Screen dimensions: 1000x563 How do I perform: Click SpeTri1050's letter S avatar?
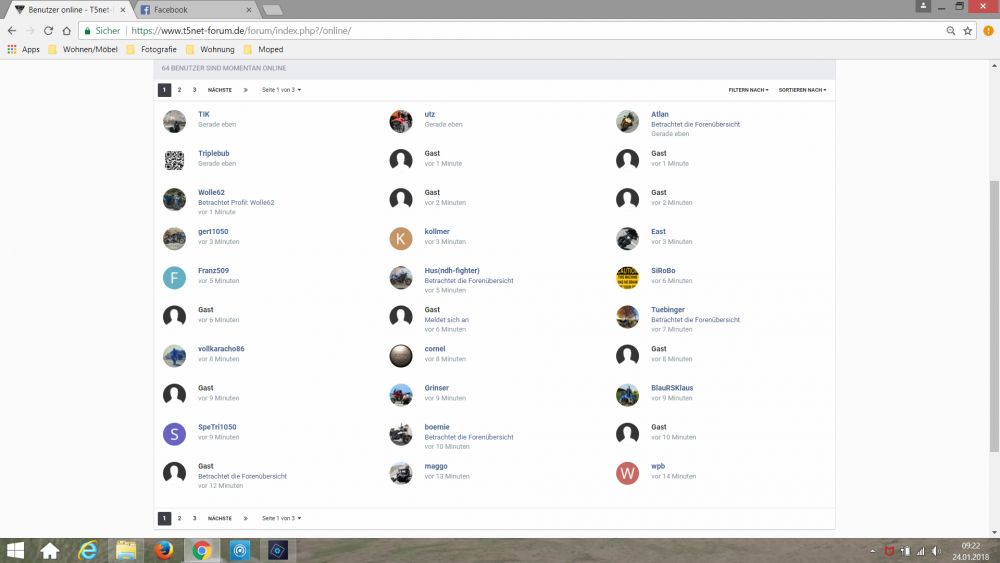point(174,434)
